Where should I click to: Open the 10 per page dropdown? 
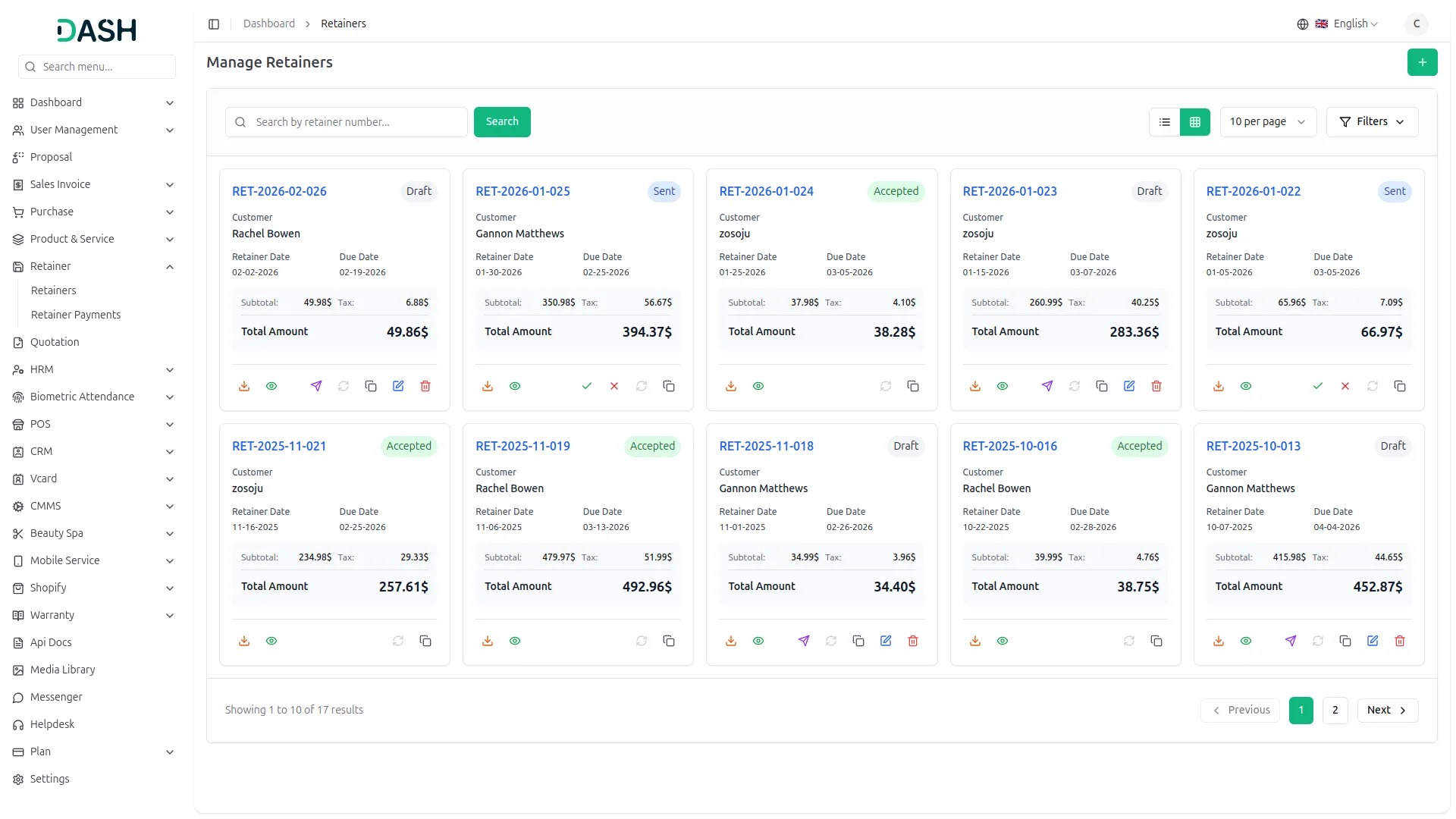(x=1268, y=122)
